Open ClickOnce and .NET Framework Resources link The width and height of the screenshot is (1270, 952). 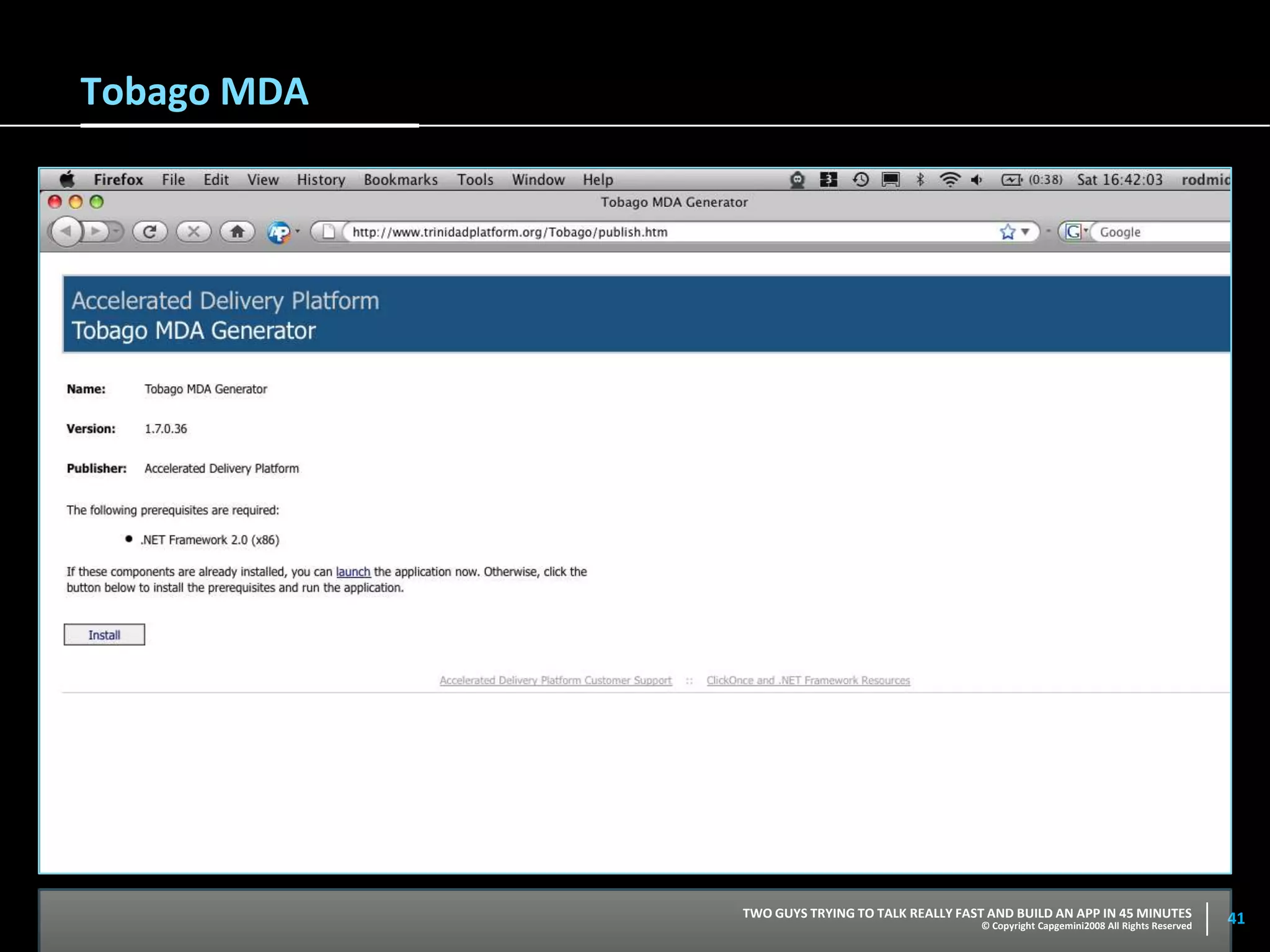[x=808, y=681]
